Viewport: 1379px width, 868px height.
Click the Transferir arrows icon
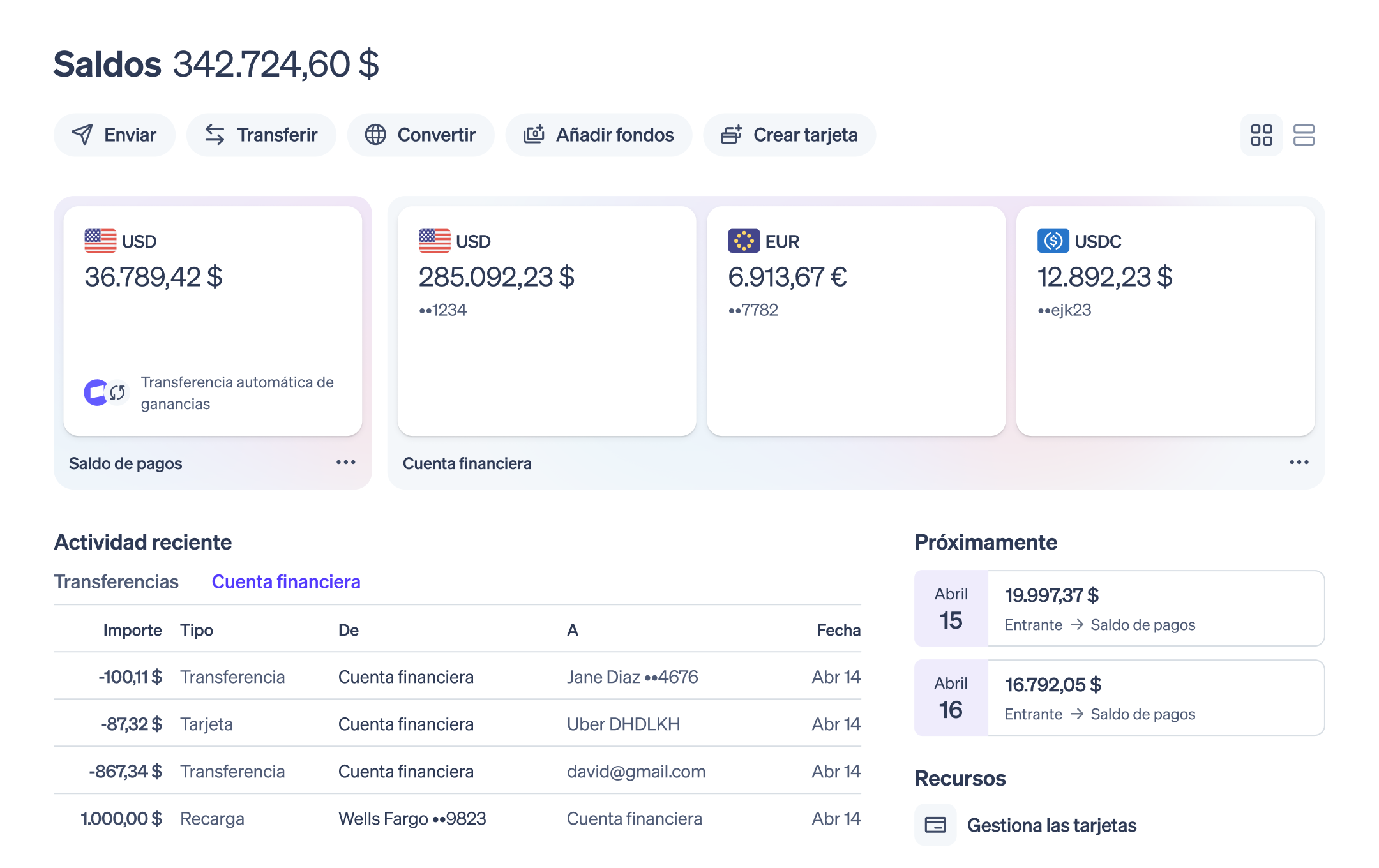click(215, 135)
